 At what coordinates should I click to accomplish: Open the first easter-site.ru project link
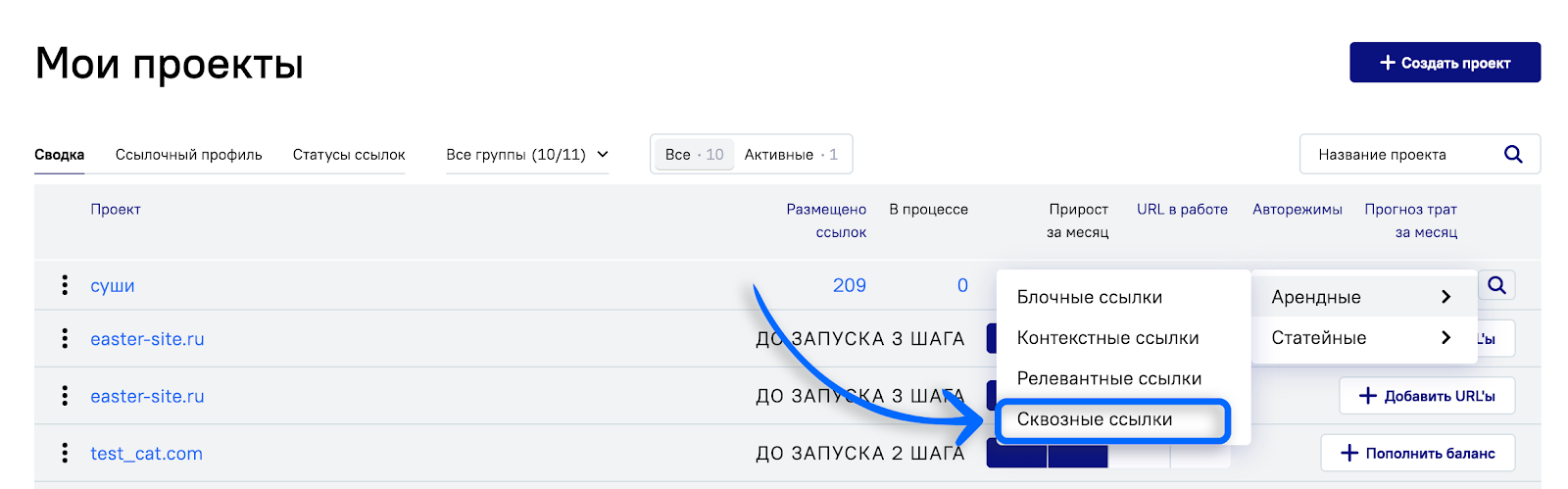[x=147, y=339]
